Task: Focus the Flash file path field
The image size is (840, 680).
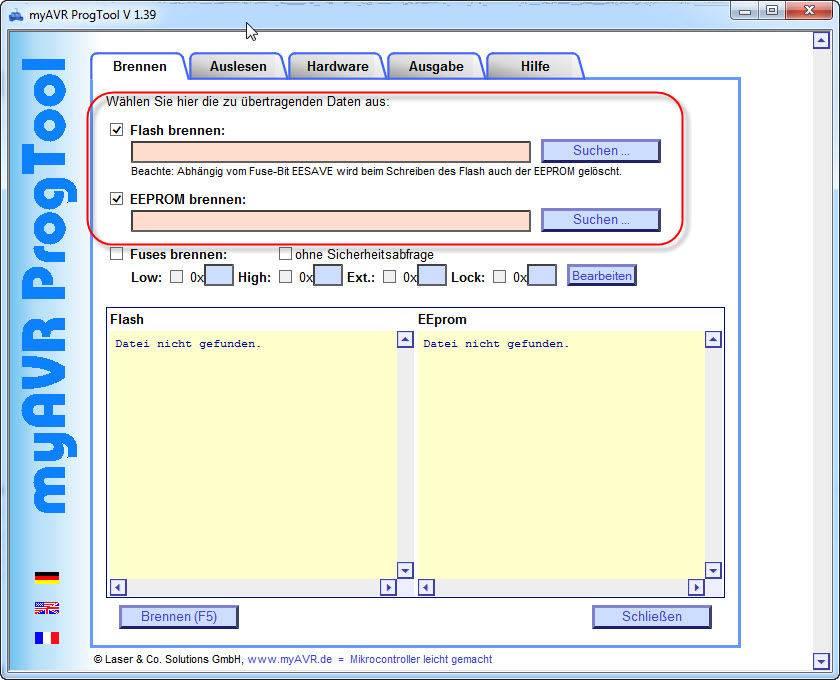Action: tap(331, 152)
